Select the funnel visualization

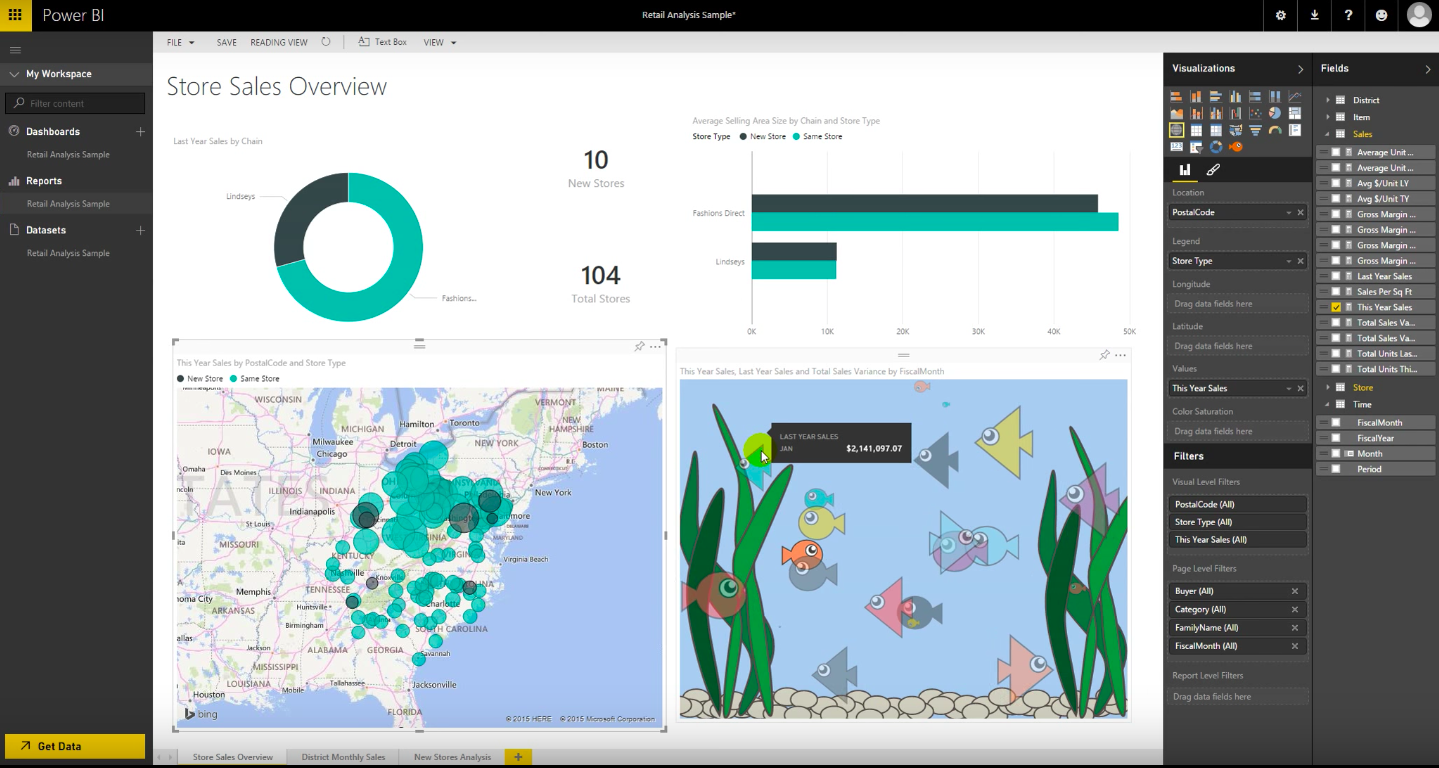1255,130
